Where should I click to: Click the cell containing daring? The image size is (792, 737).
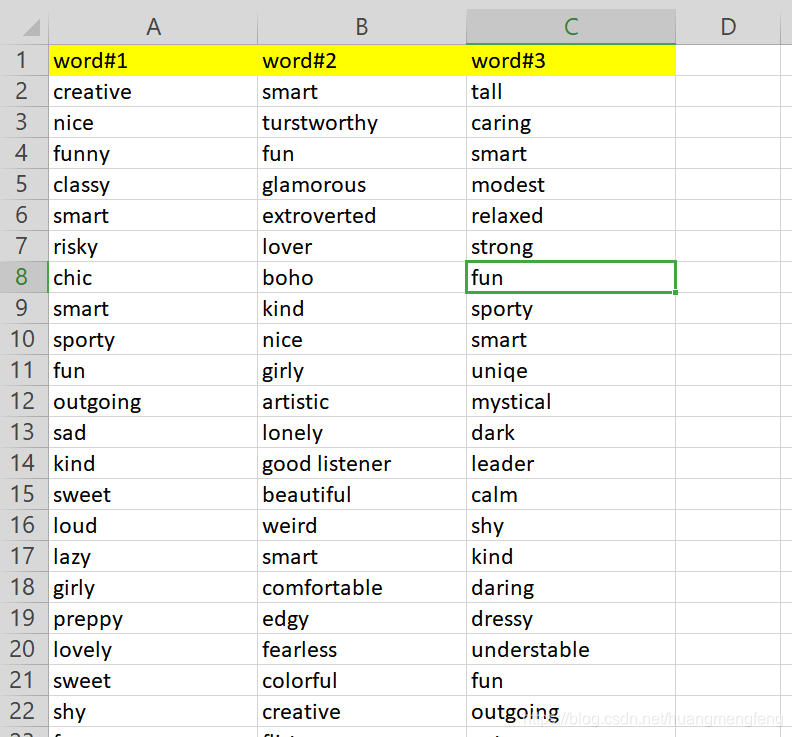tap(571, 587)
